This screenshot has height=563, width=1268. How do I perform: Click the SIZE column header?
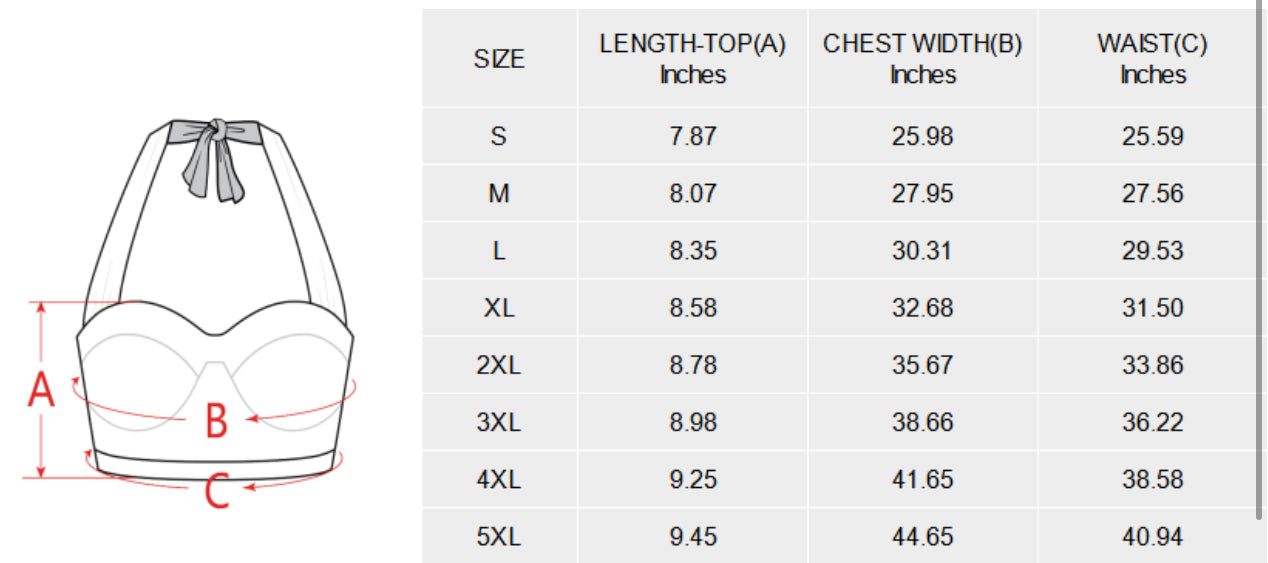pyautogui.click(x=499, y=59)
